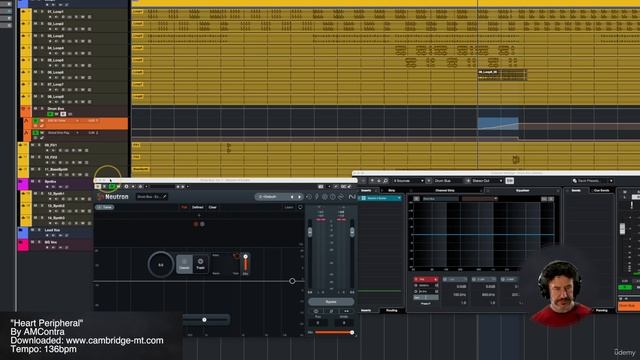Click the large circular knob in Neutron

point(160,264)
